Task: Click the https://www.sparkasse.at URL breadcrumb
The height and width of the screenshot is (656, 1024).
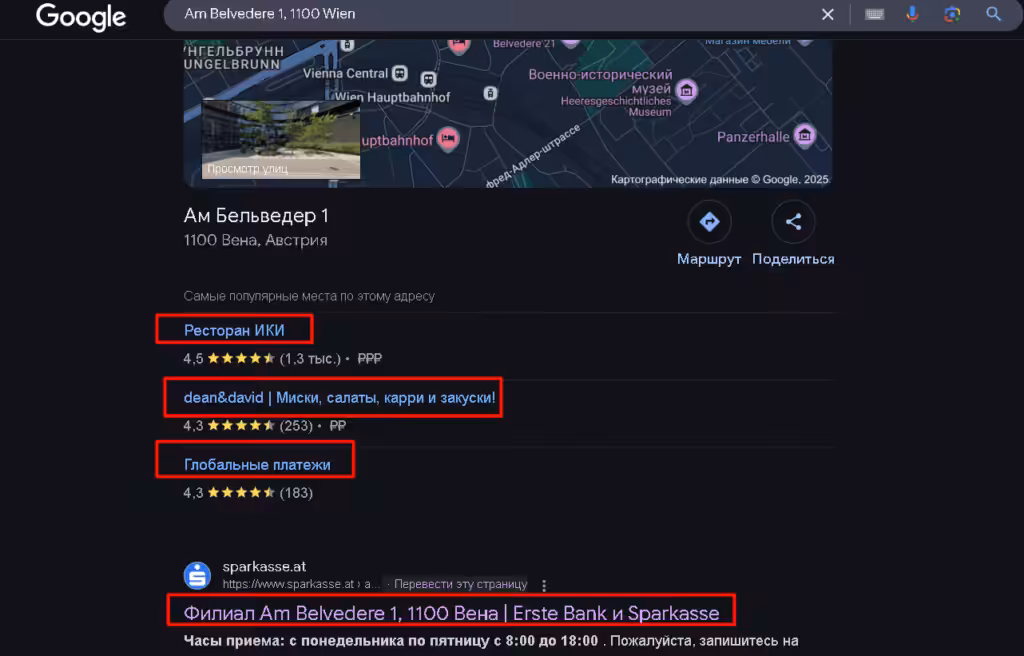Action: pyautogui.click(x=301, y=584)
